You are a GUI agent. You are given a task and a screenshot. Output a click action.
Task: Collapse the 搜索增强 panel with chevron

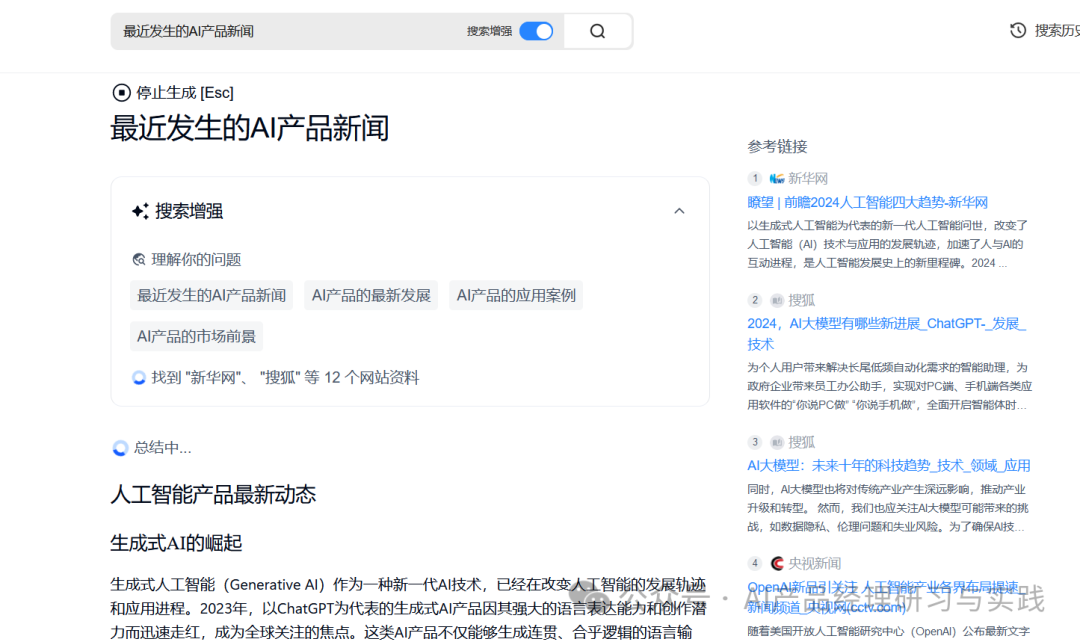679,211
